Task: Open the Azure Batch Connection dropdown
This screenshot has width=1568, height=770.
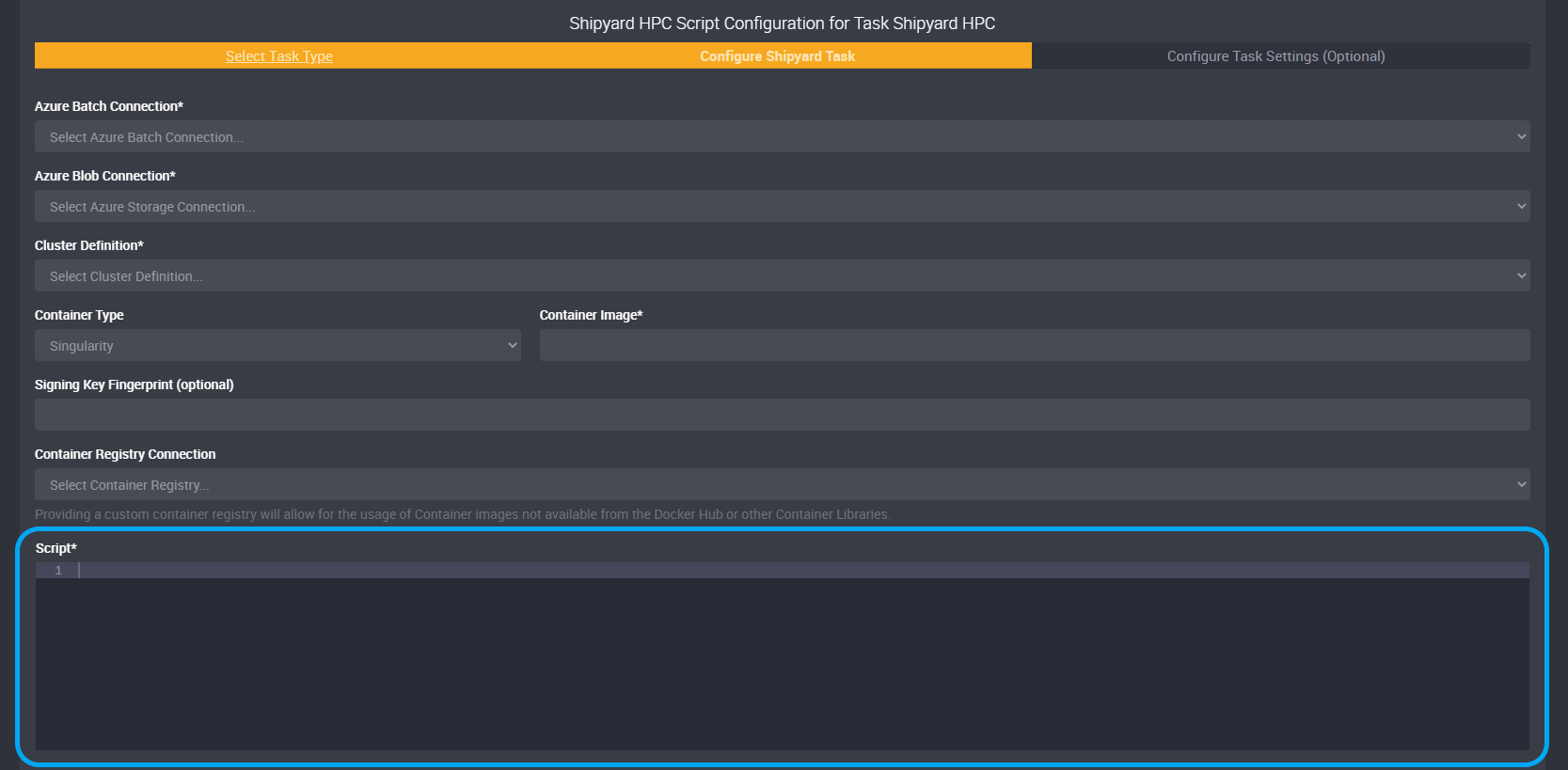Action: pos(782,136)
